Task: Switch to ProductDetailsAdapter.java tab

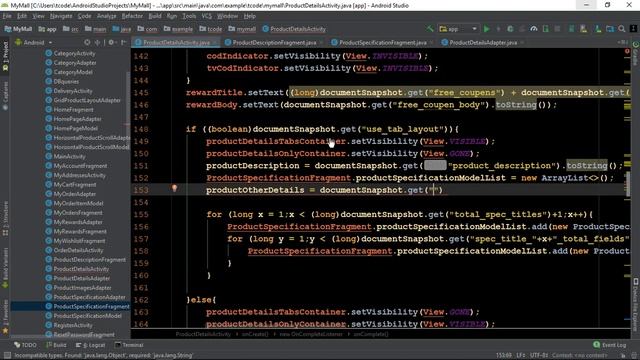Action: click(x=483, y=42)
